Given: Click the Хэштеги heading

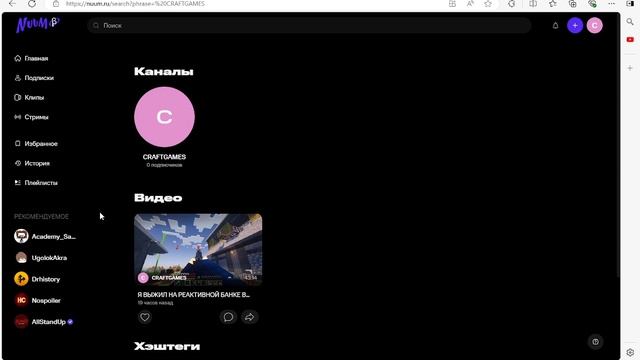Looking at the screenshot, I should 167,346.
